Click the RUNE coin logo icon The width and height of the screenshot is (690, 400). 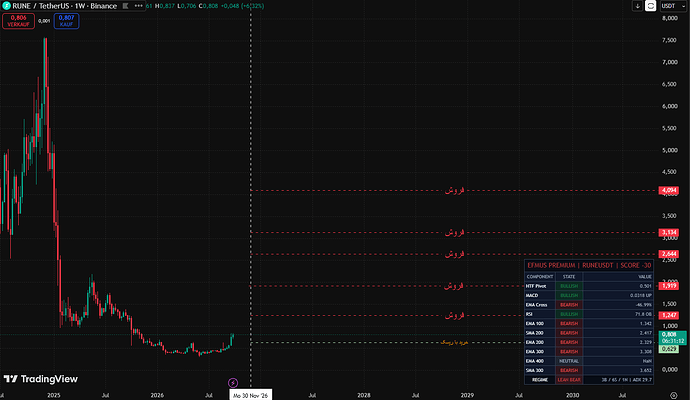coord(6,6)
